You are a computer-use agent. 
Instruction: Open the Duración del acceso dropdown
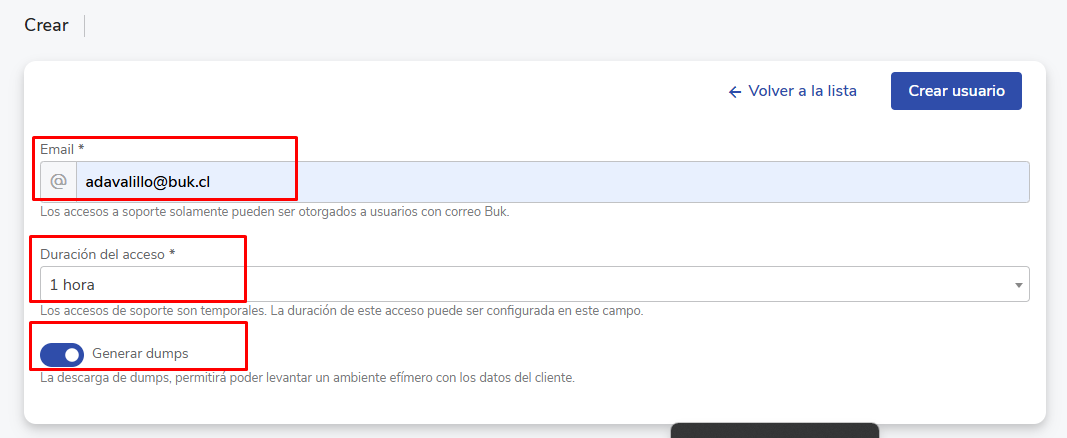(534, 284)
